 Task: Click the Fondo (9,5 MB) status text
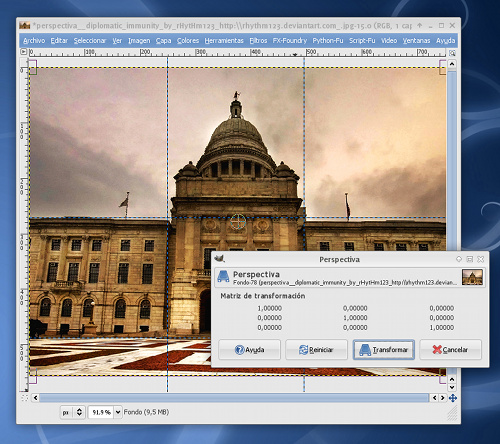click(146, 412)
